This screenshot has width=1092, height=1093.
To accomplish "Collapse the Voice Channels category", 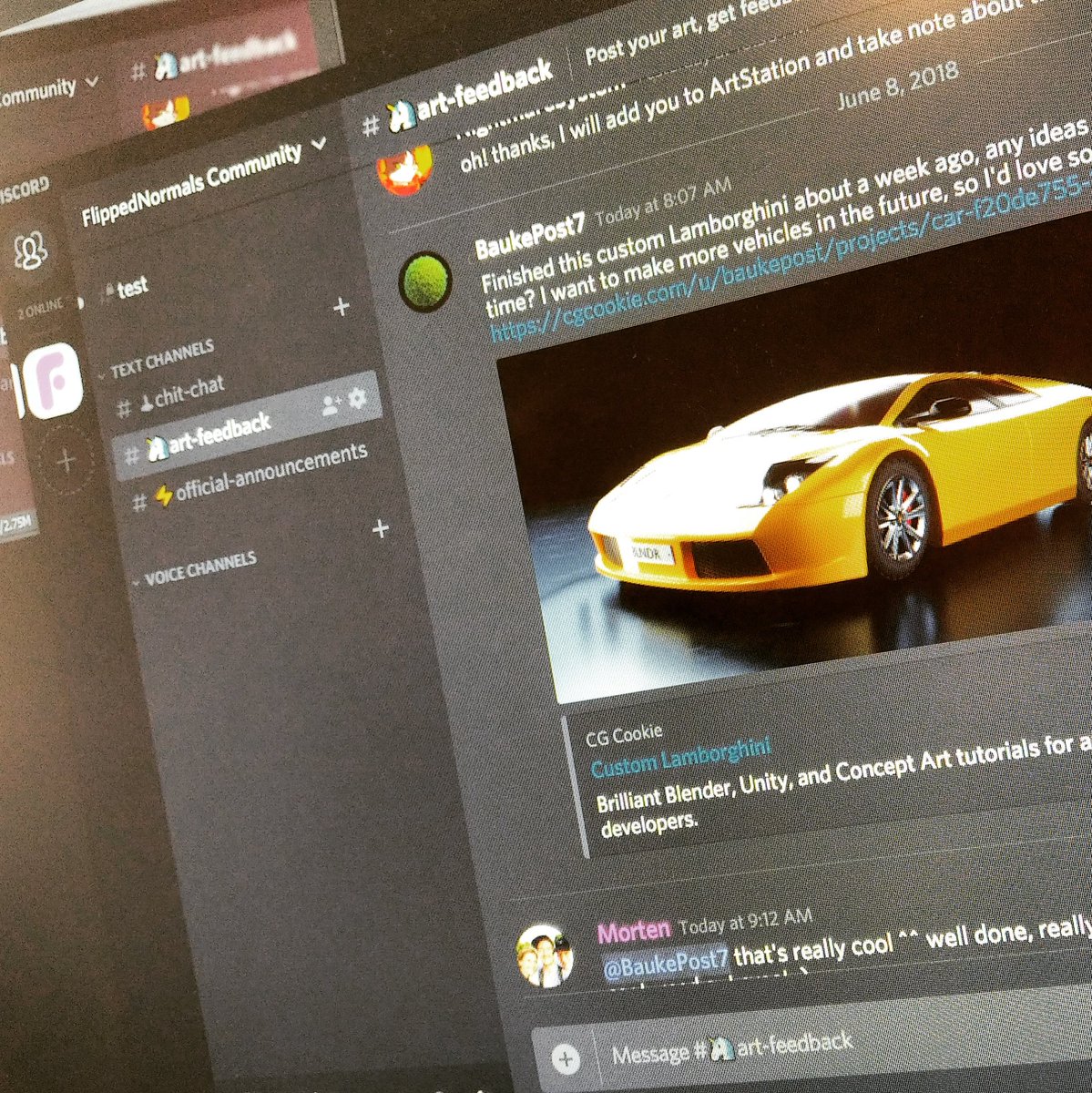I will point(193,567).
